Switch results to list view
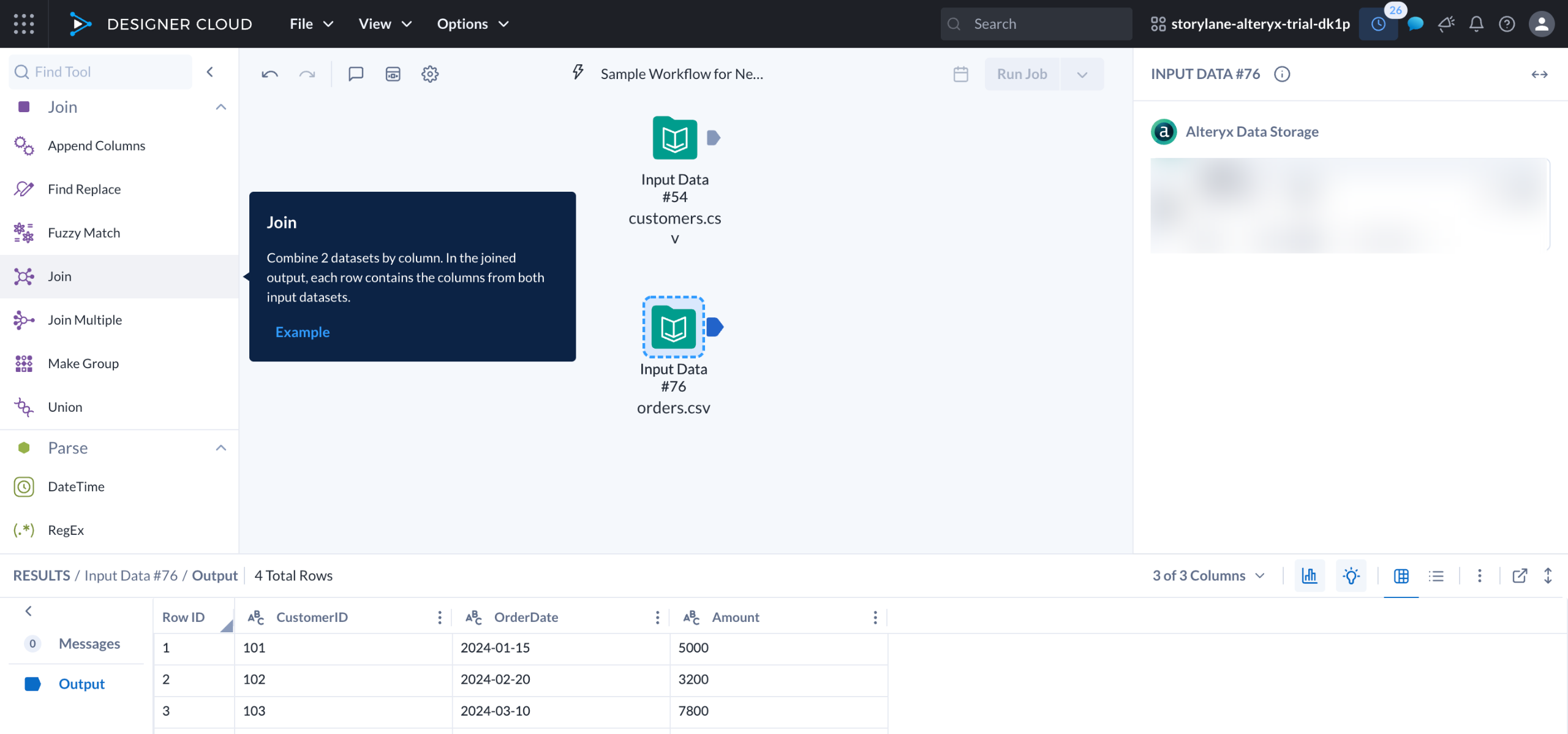 [x=1436, y=575]
